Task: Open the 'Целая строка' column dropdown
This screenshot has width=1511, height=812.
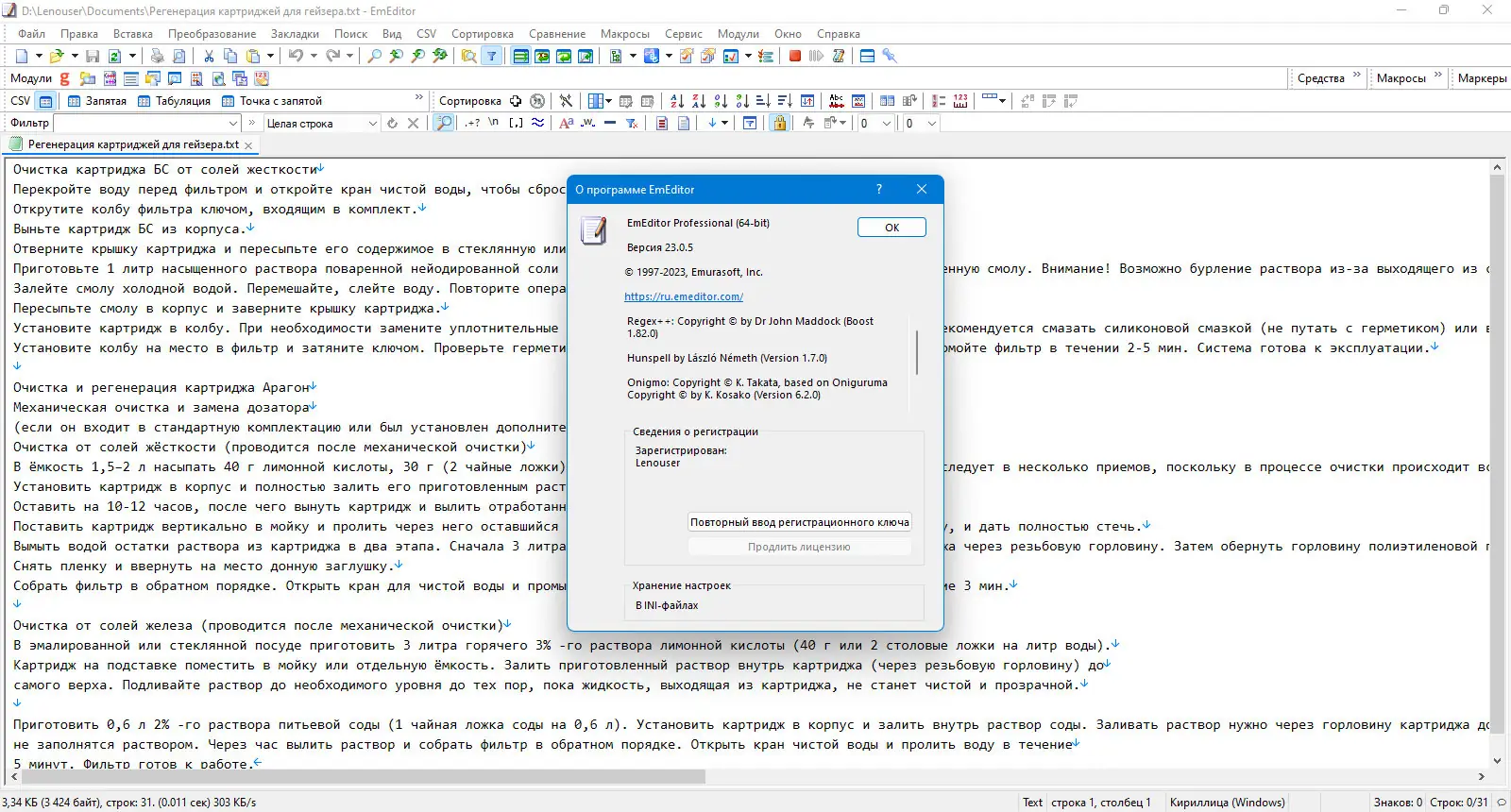Action: [372, 124]
